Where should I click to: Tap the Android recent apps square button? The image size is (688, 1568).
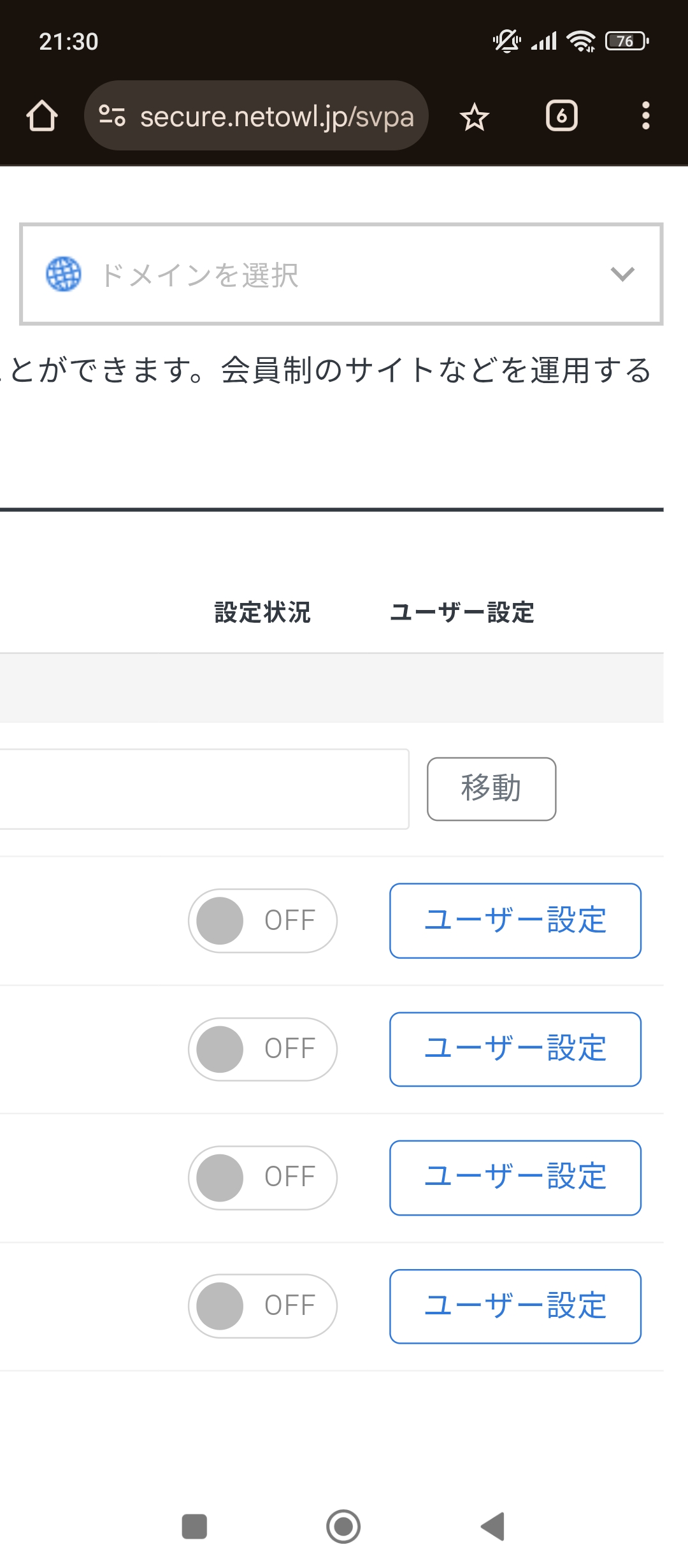(194, 1527)
